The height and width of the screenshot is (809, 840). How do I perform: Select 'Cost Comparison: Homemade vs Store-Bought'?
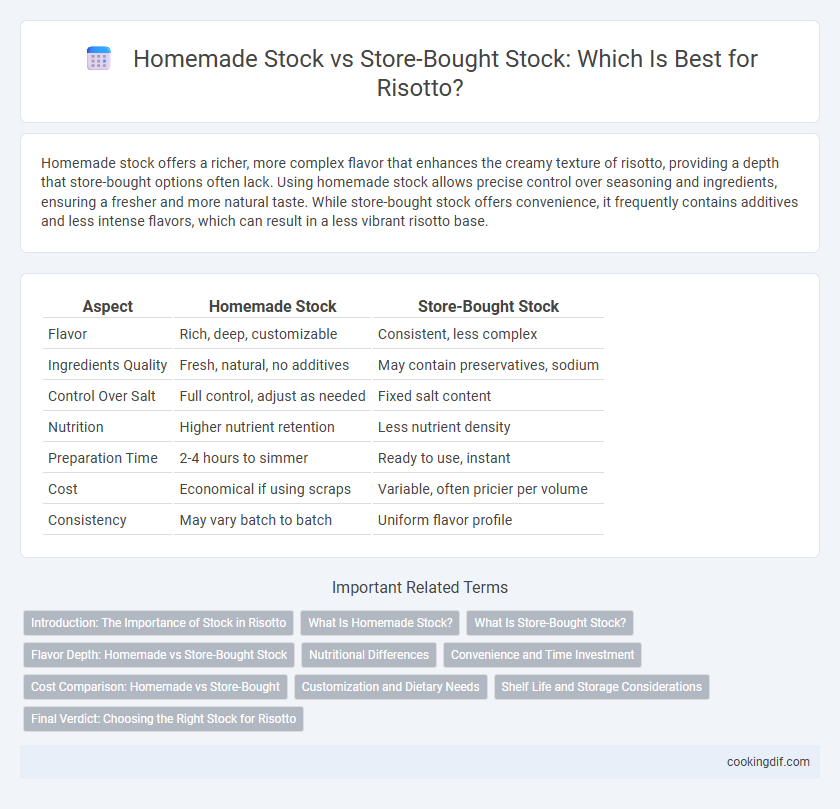pos(155,687)
